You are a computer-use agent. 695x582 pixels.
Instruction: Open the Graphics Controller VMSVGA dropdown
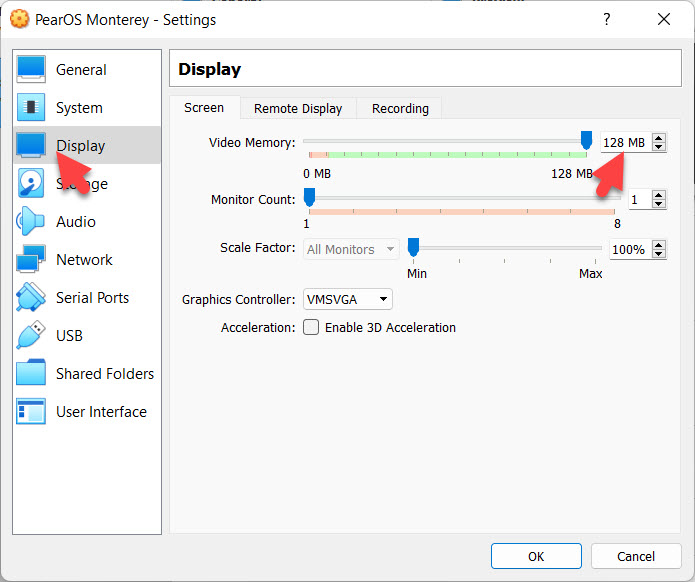tap(348, 300)
